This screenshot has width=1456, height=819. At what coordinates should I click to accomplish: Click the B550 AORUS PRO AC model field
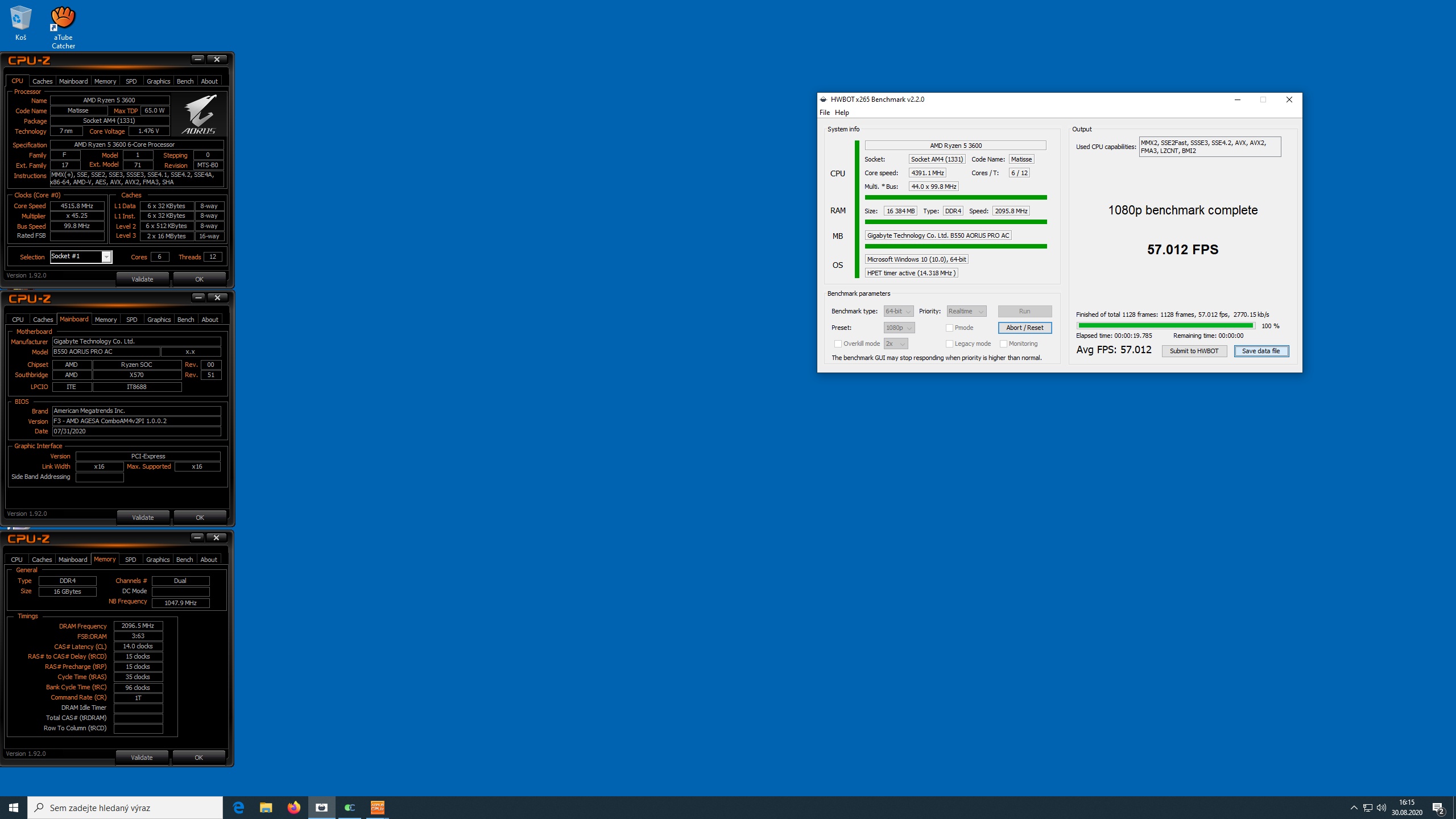[x=106, y=352]
